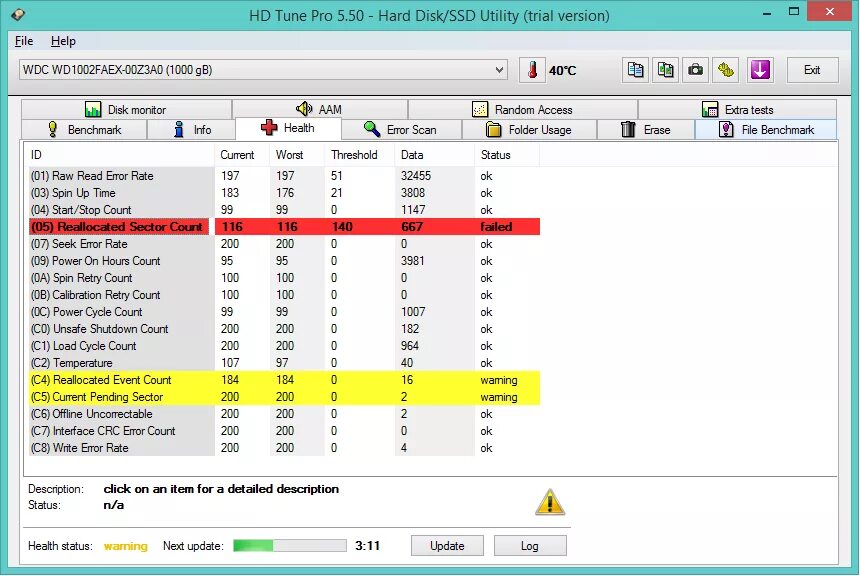Switch to the Random Access tab
860x576 pixels.
[x=523, y=110]
